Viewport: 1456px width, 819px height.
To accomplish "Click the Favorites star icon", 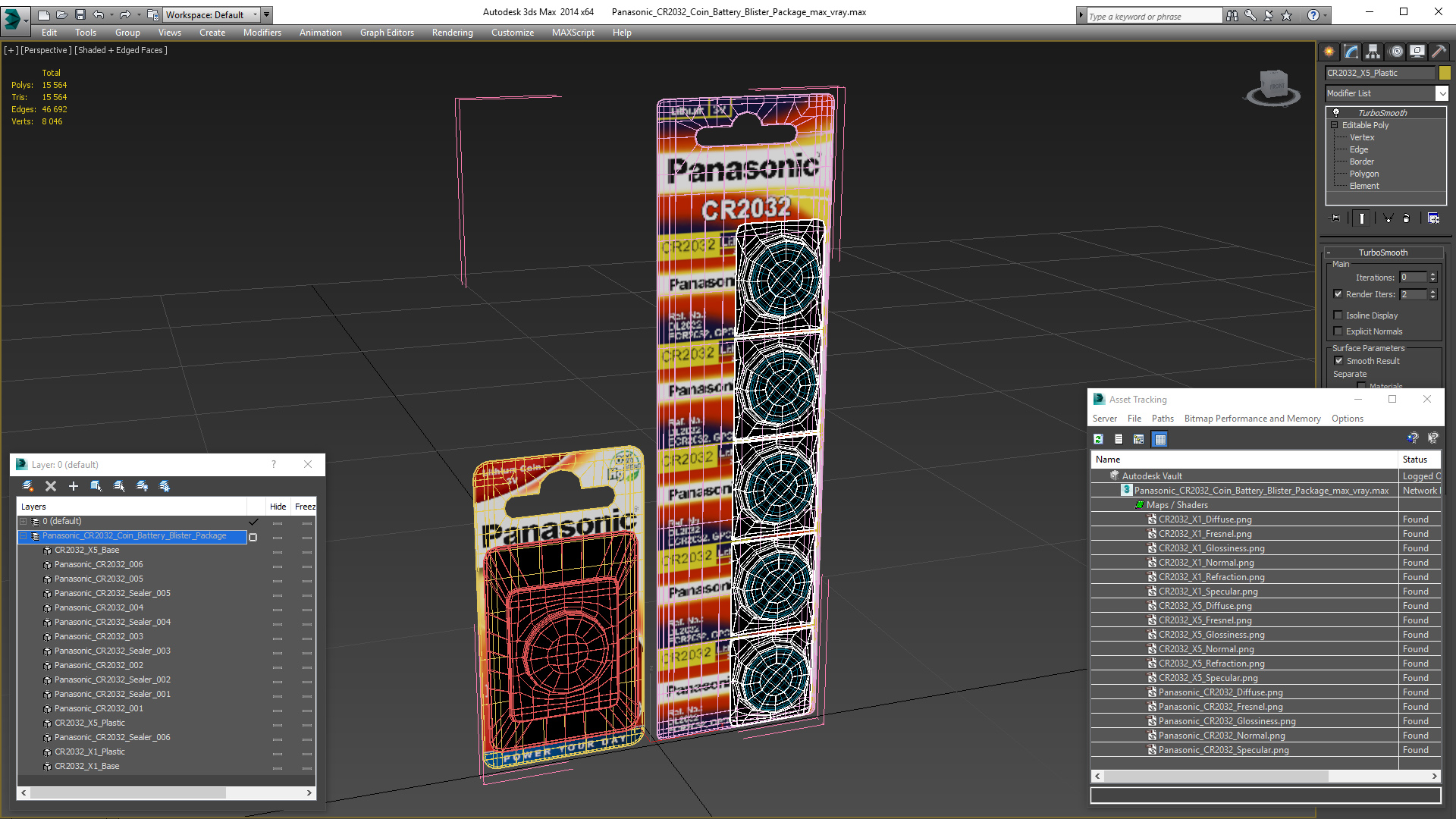I will [1287, 15].
